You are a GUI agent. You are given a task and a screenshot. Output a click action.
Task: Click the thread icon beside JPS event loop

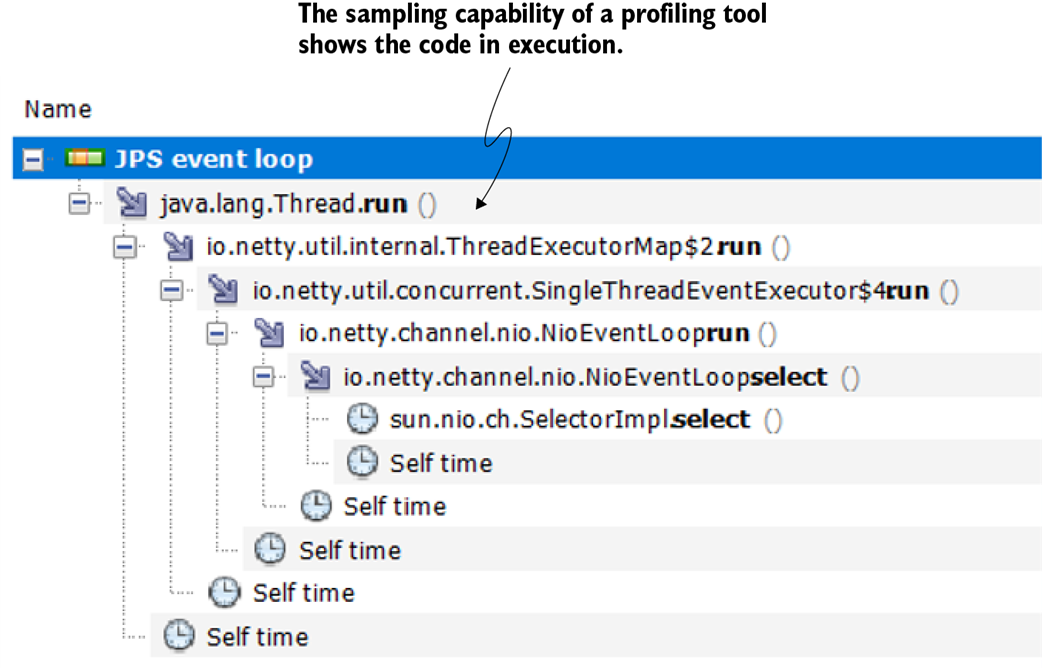point(85,159)
